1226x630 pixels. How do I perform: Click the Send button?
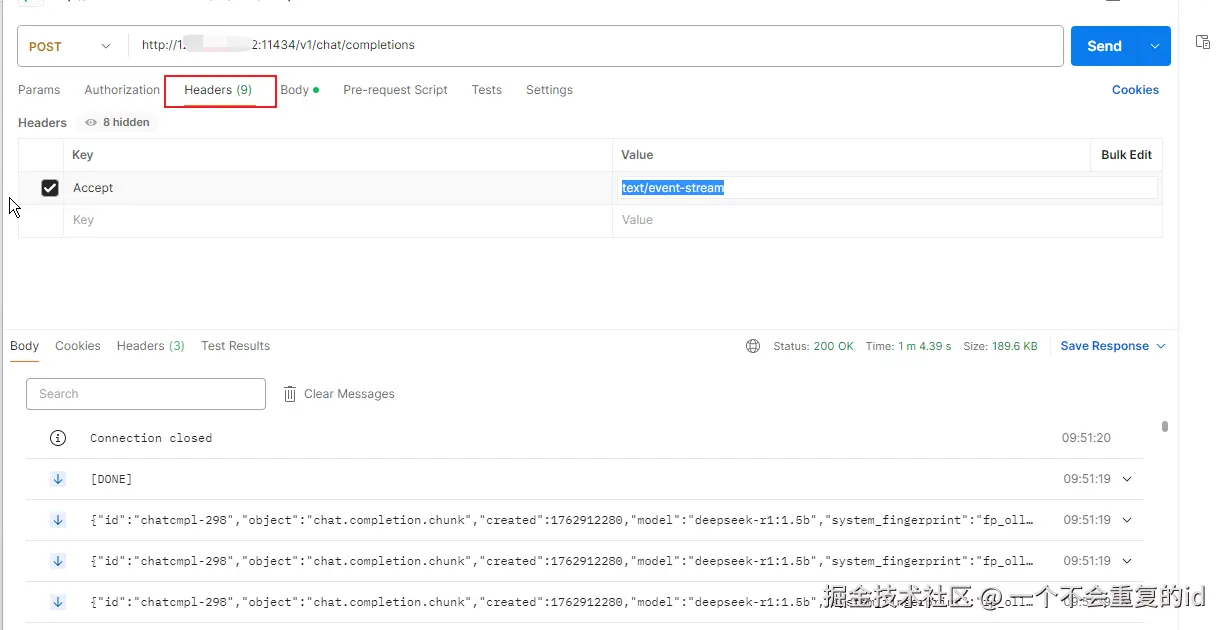1105,46
